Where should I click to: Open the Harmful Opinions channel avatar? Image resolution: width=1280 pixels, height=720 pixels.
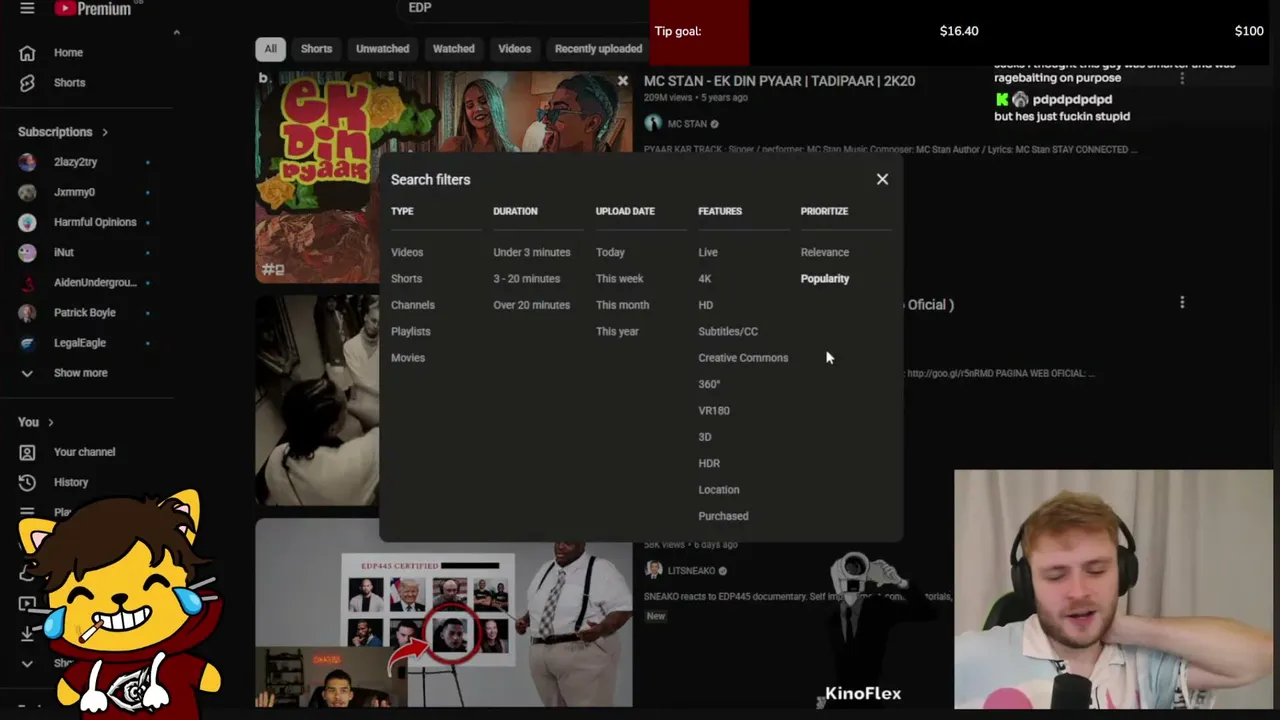pyautogui.click(x=27, y=222)
